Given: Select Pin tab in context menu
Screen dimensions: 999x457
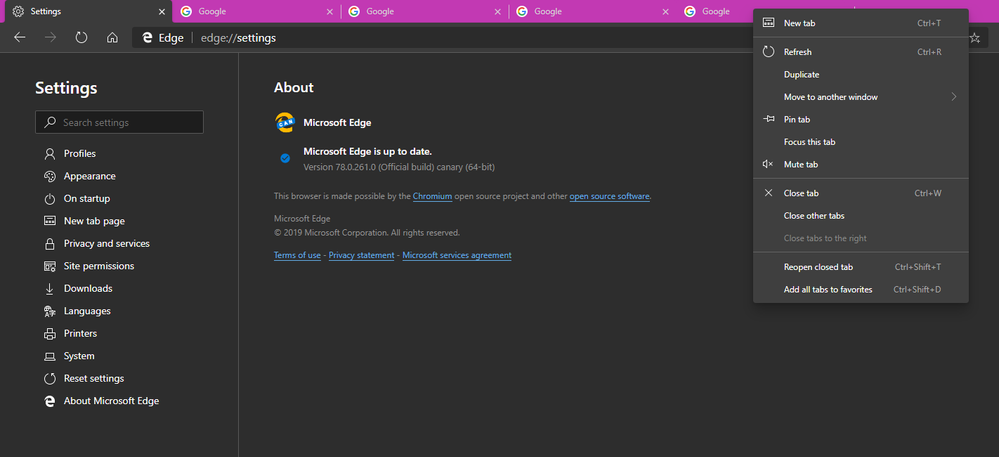Looking at the screenshot, I should coord(861,119).
